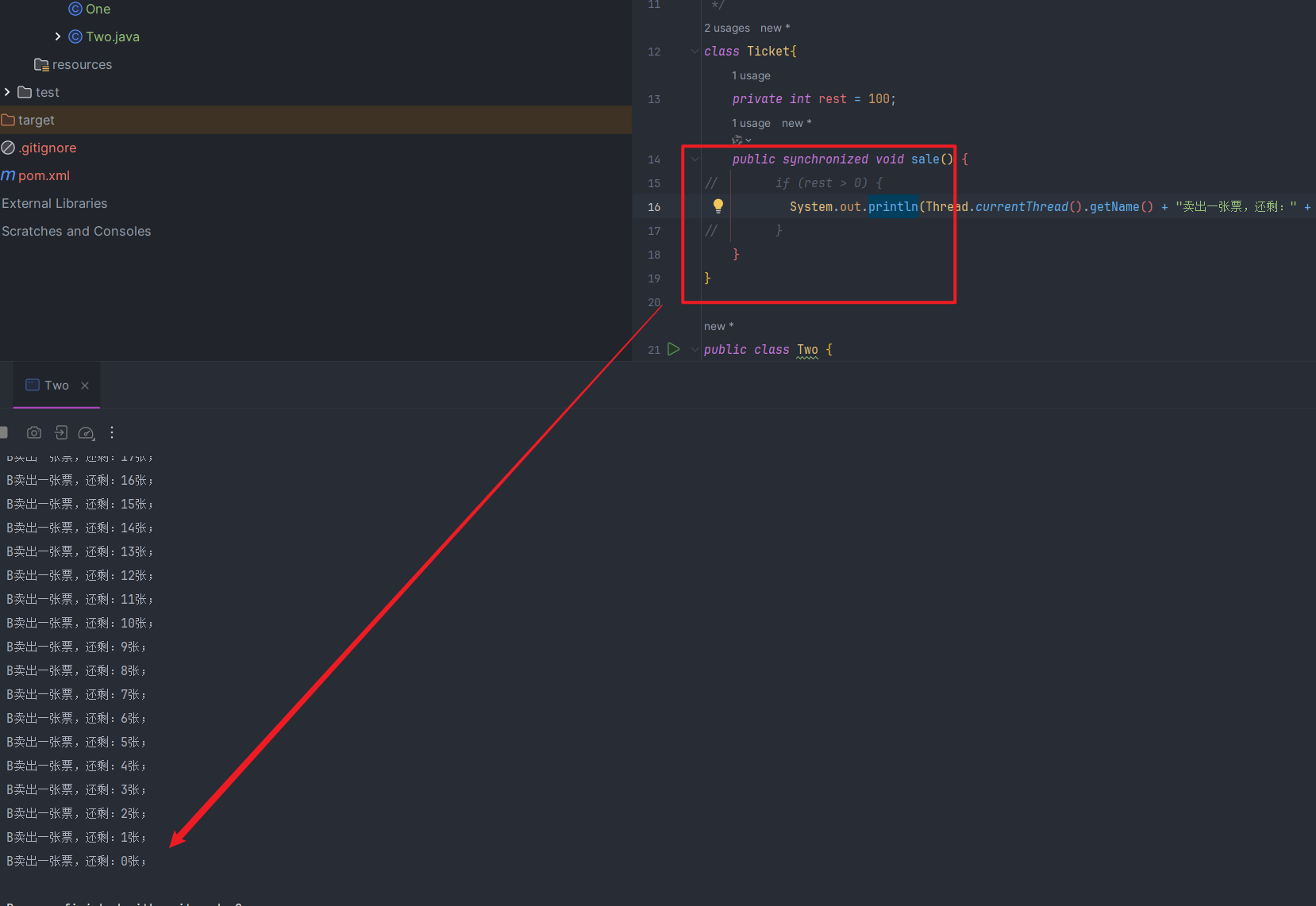Click the Two tab console icon
The width and height of the screenshot is (1316, 906).
point(33,385)
